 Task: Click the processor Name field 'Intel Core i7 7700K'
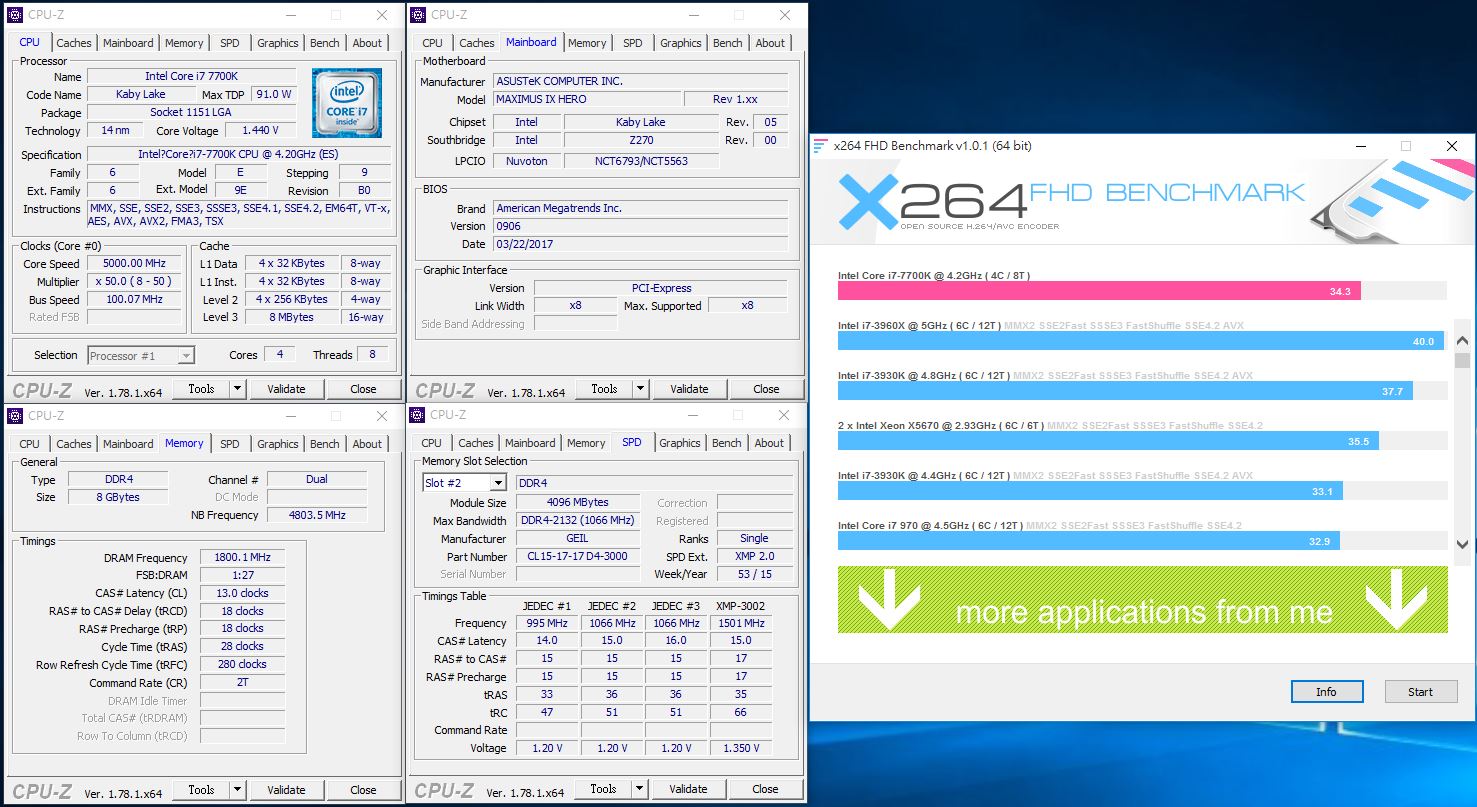click(x=192, y=77)
